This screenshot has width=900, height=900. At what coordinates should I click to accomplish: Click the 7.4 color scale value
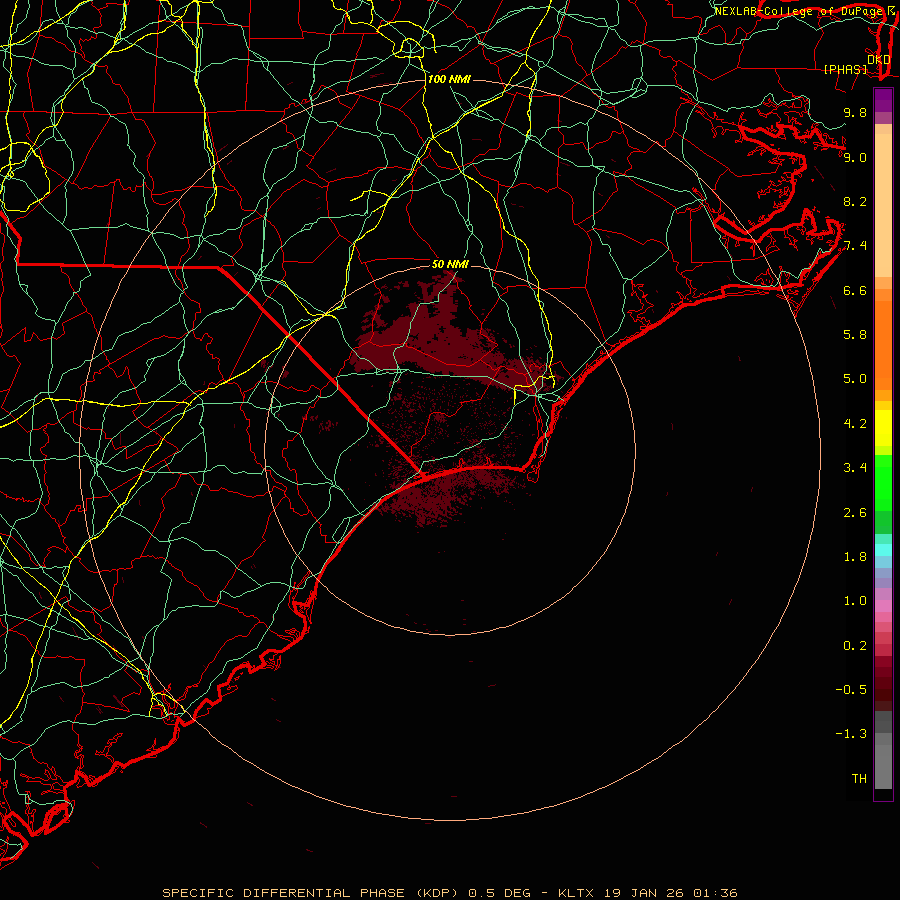point(855,246)
